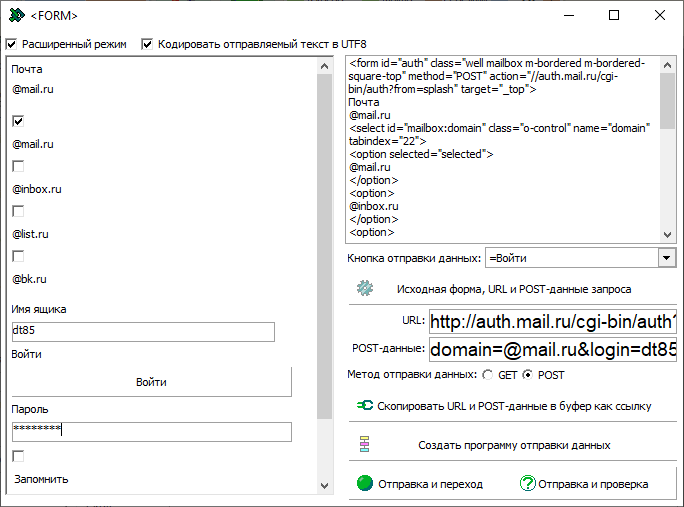Click the HTML source scrollbar thumb
This screenshot has height=507, width=684.
click(667, 101)
